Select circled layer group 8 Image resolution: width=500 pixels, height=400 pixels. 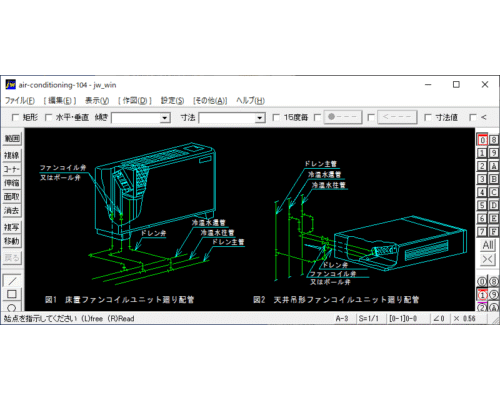coord(494,282)
